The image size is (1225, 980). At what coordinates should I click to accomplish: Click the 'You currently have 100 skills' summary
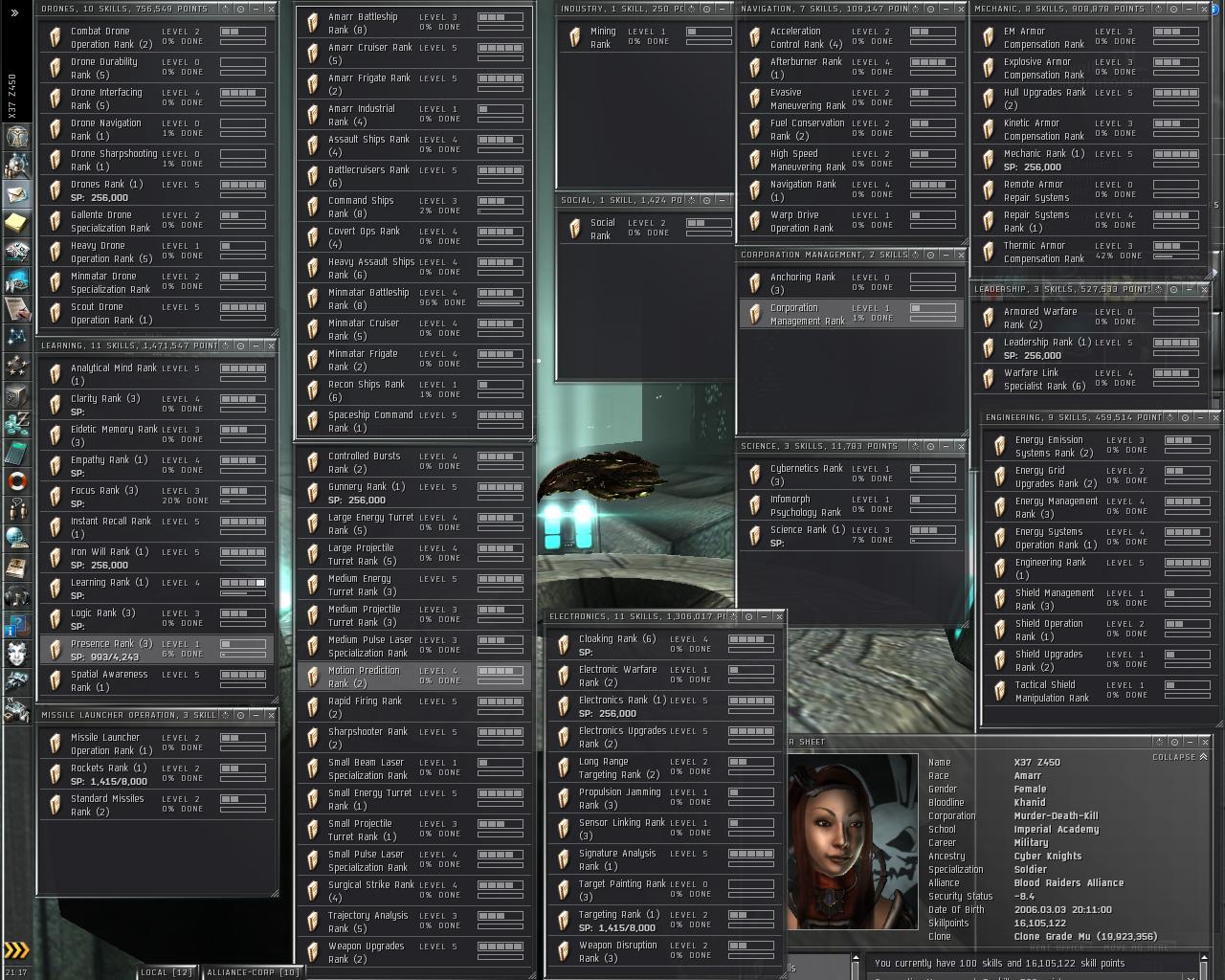point(1000,964)
